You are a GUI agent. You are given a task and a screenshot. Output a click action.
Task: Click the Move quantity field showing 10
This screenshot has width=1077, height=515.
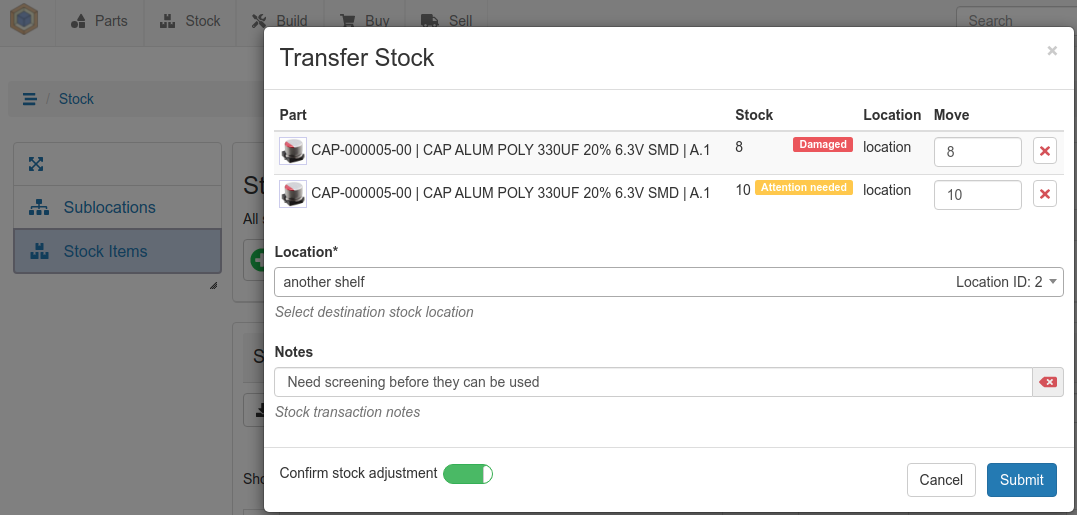[977, 195]
